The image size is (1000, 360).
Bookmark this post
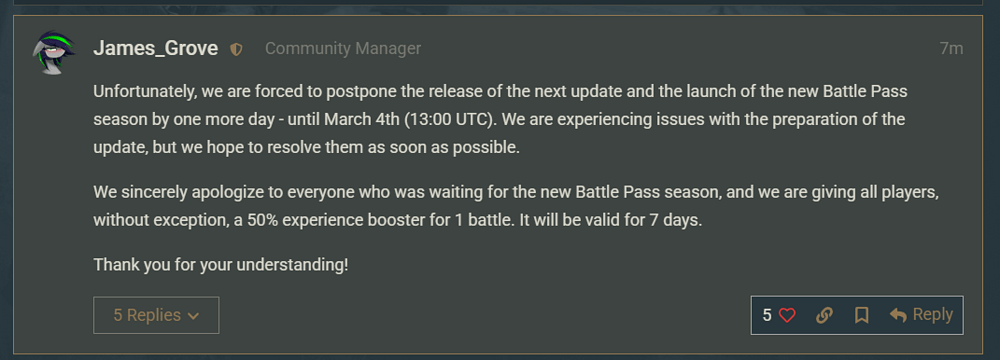tap(862, 315)
